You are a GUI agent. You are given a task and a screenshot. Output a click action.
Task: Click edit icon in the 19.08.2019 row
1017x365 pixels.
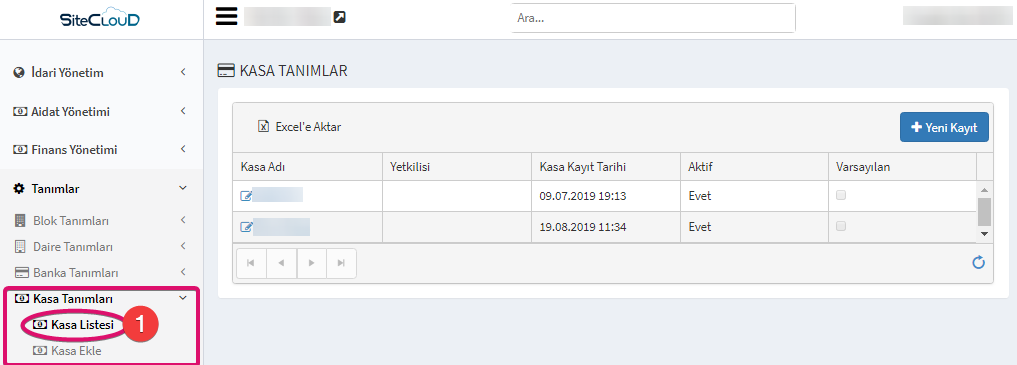[246, 227]
